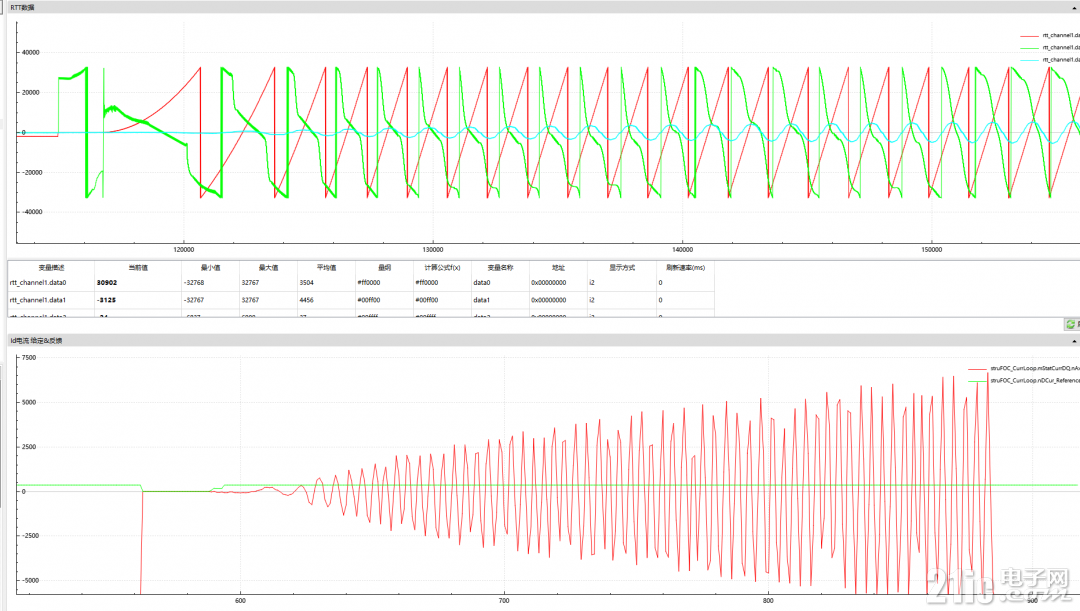Click the 140000 x-axis label on the RTT chart
The image size is (1080, 611).
(x=682, y=249)
